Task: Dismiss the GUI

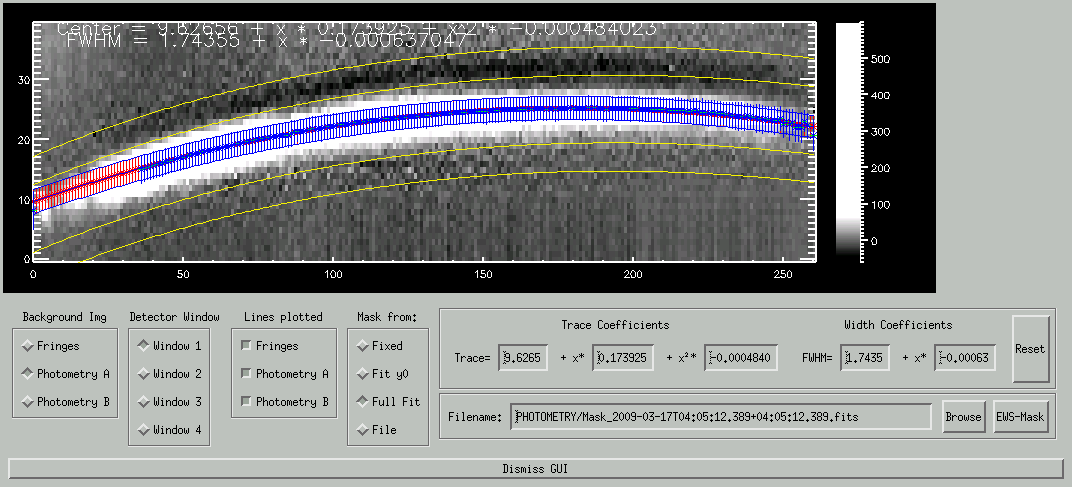Action: (x=535, y=468)
